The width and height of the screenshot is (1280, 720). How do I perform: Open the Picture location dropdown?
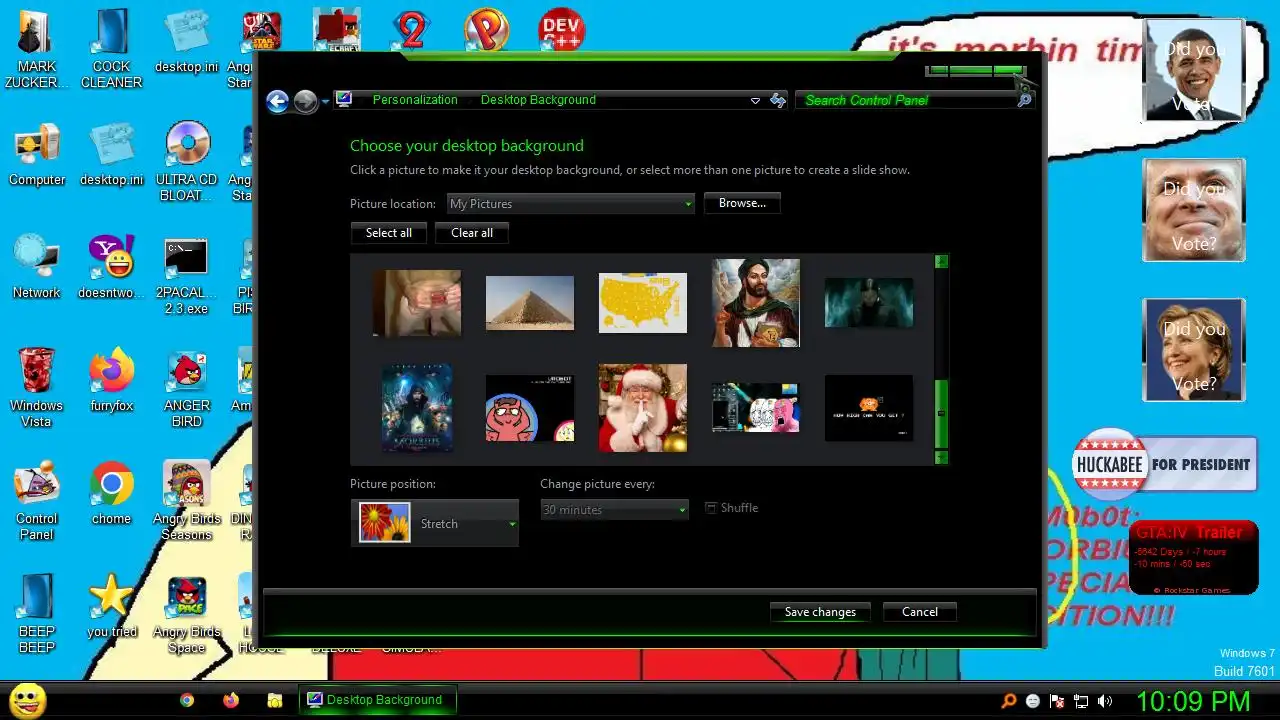coord(570,204)
